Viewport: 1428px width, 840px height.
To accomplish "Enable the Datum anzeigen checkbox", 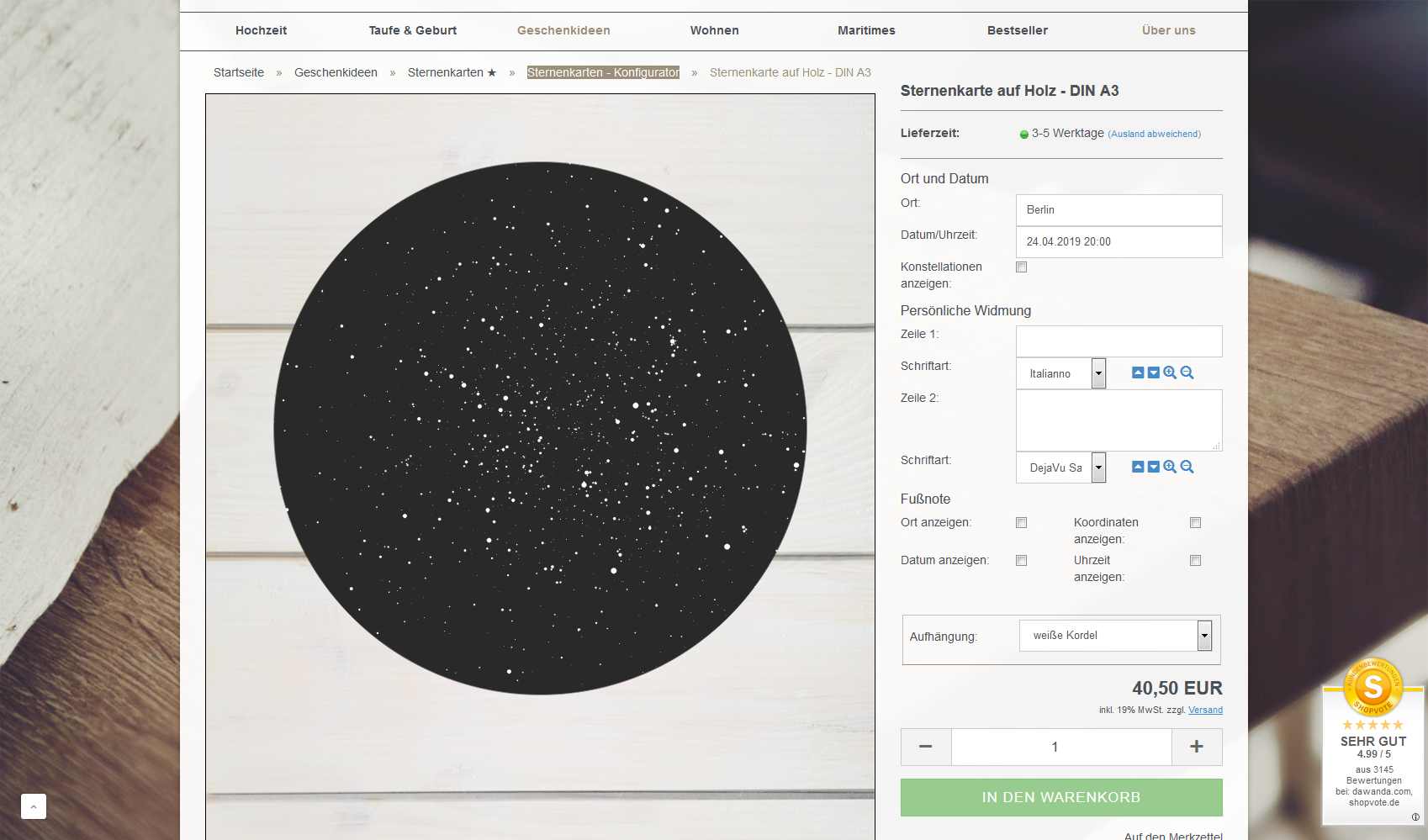I will (x=1021, y=561).
